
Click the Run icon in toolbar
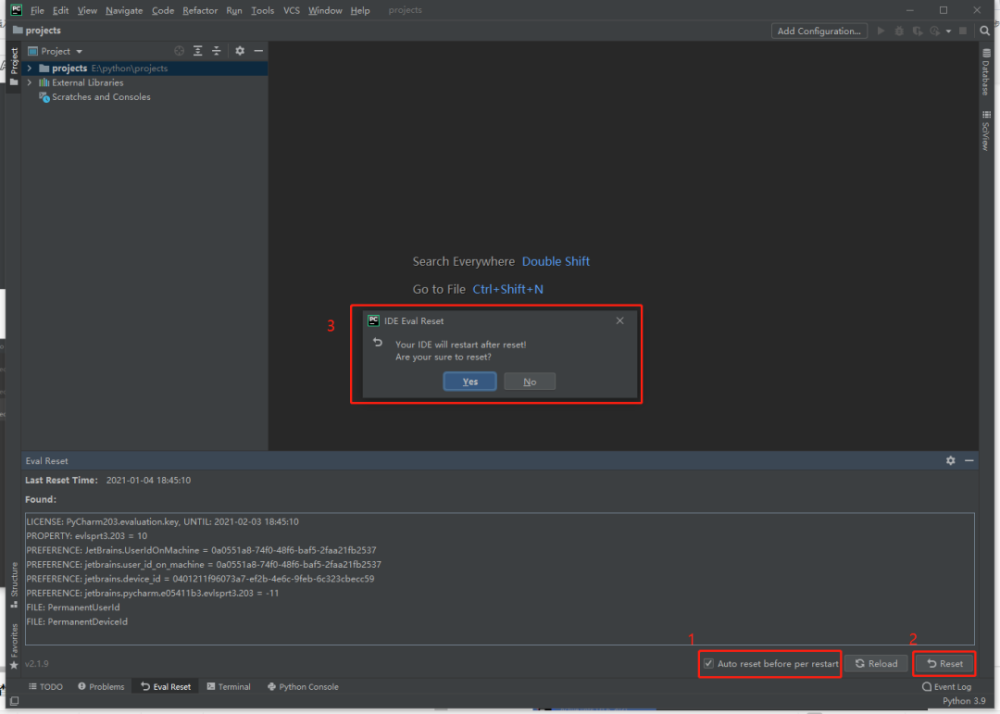click(881, 31)
